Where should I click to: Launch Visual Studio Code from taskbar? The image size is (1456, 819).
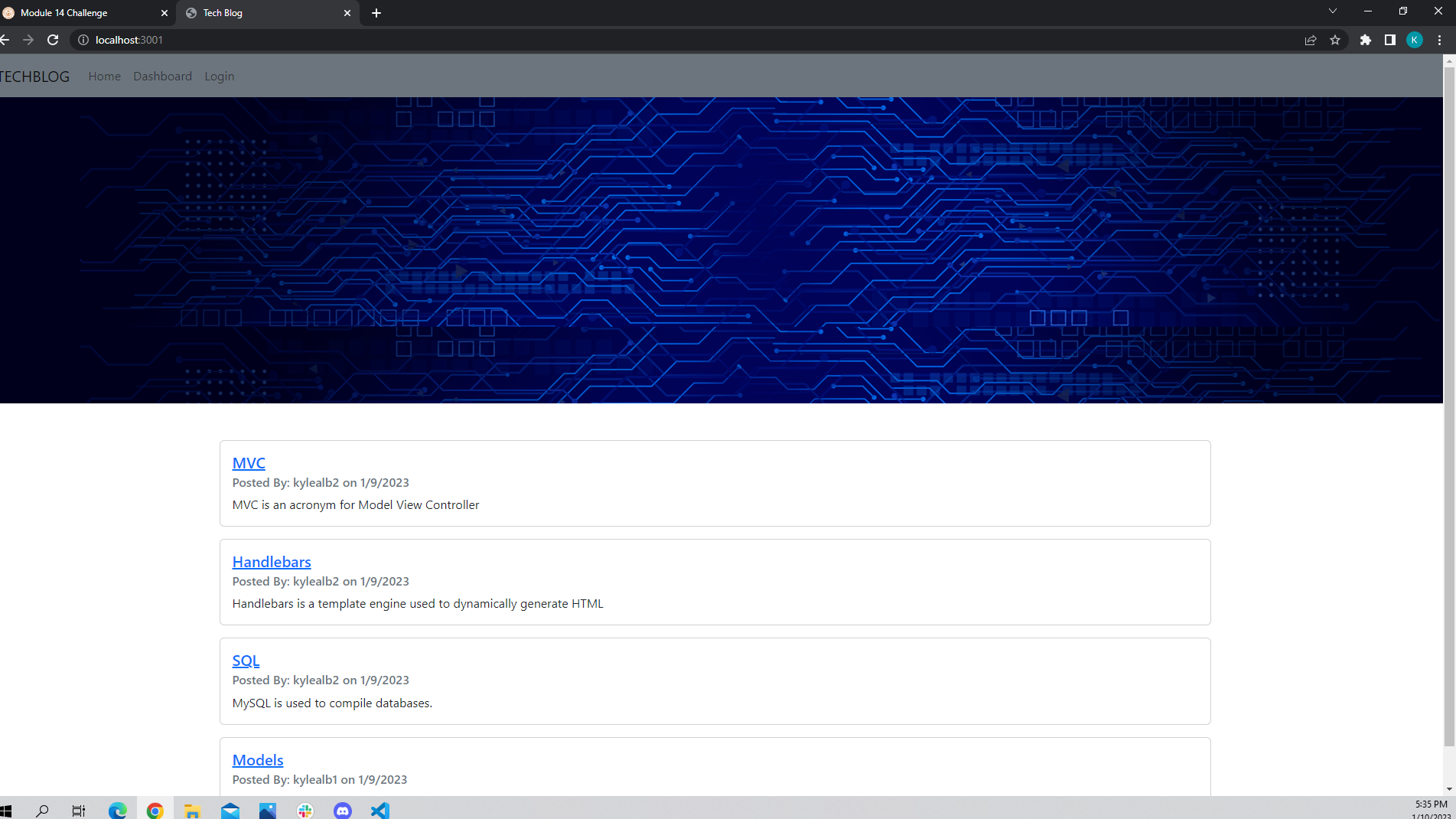tap(380, 811)
